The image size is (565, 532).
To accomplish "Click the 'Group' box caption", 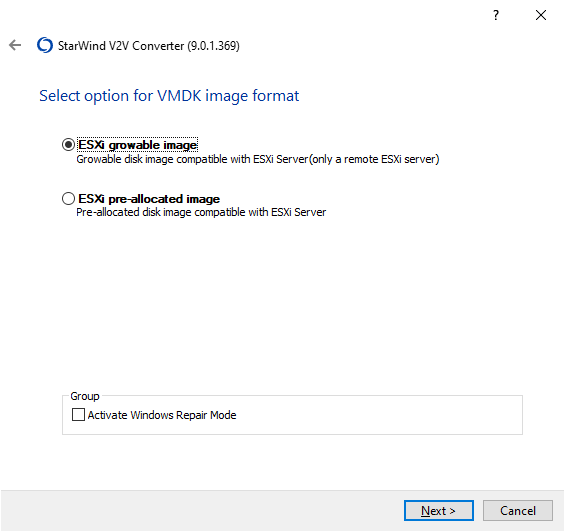I will (85, 396).
